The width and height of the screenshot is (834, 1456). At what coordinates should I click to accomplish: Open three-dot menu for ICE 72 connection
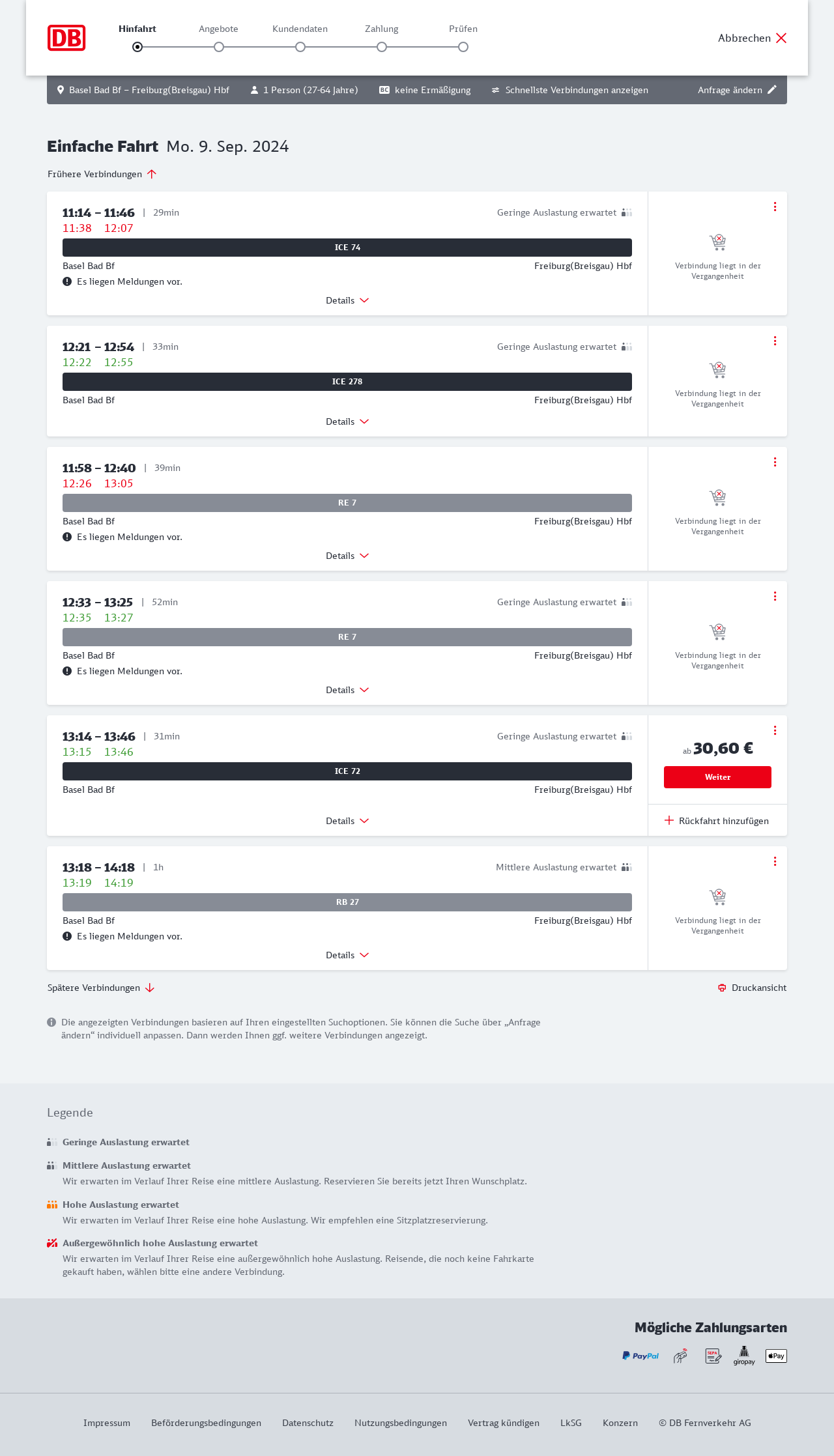775,730
